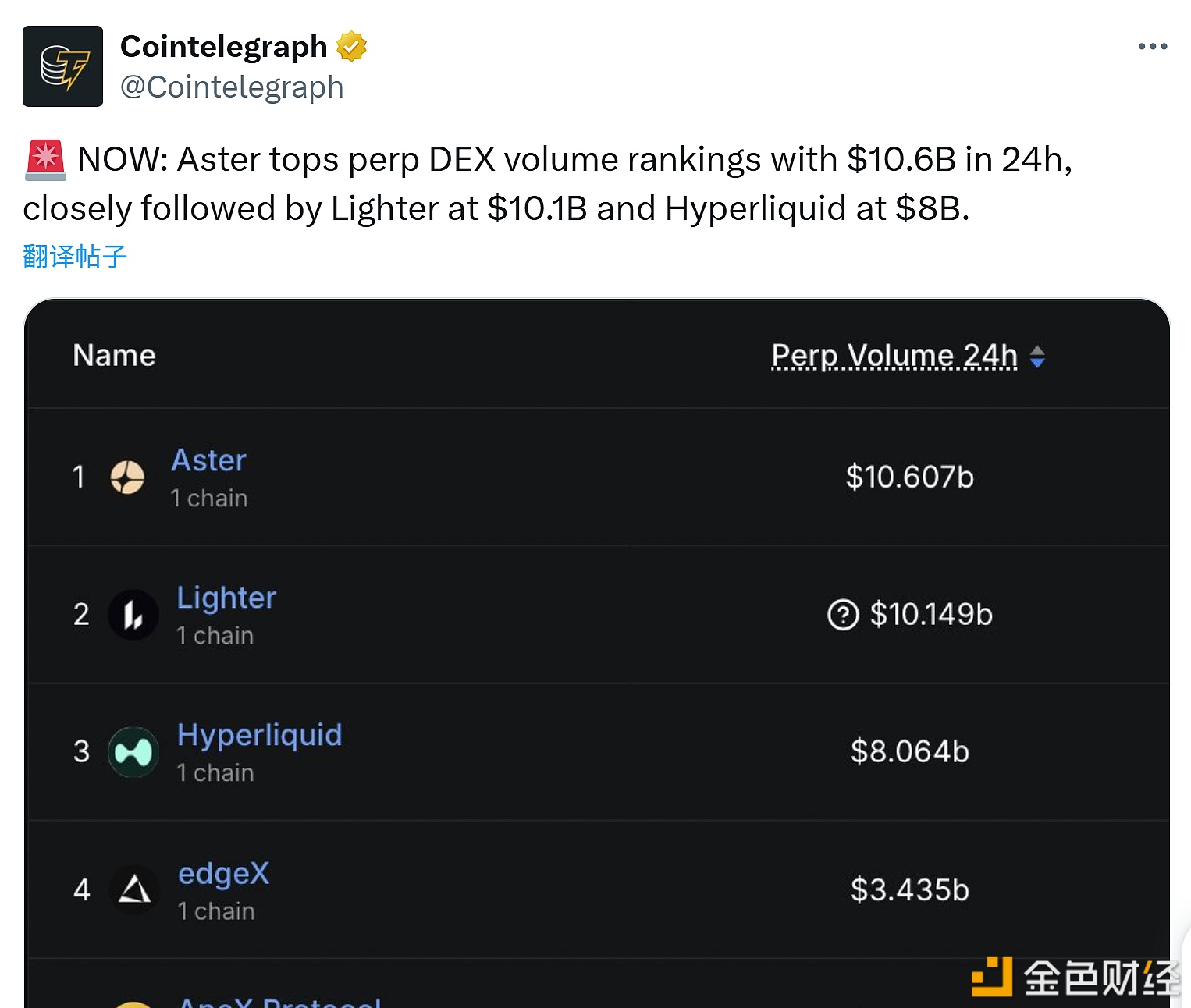
Task: Click the translate post link
Action: coord(75,256)
